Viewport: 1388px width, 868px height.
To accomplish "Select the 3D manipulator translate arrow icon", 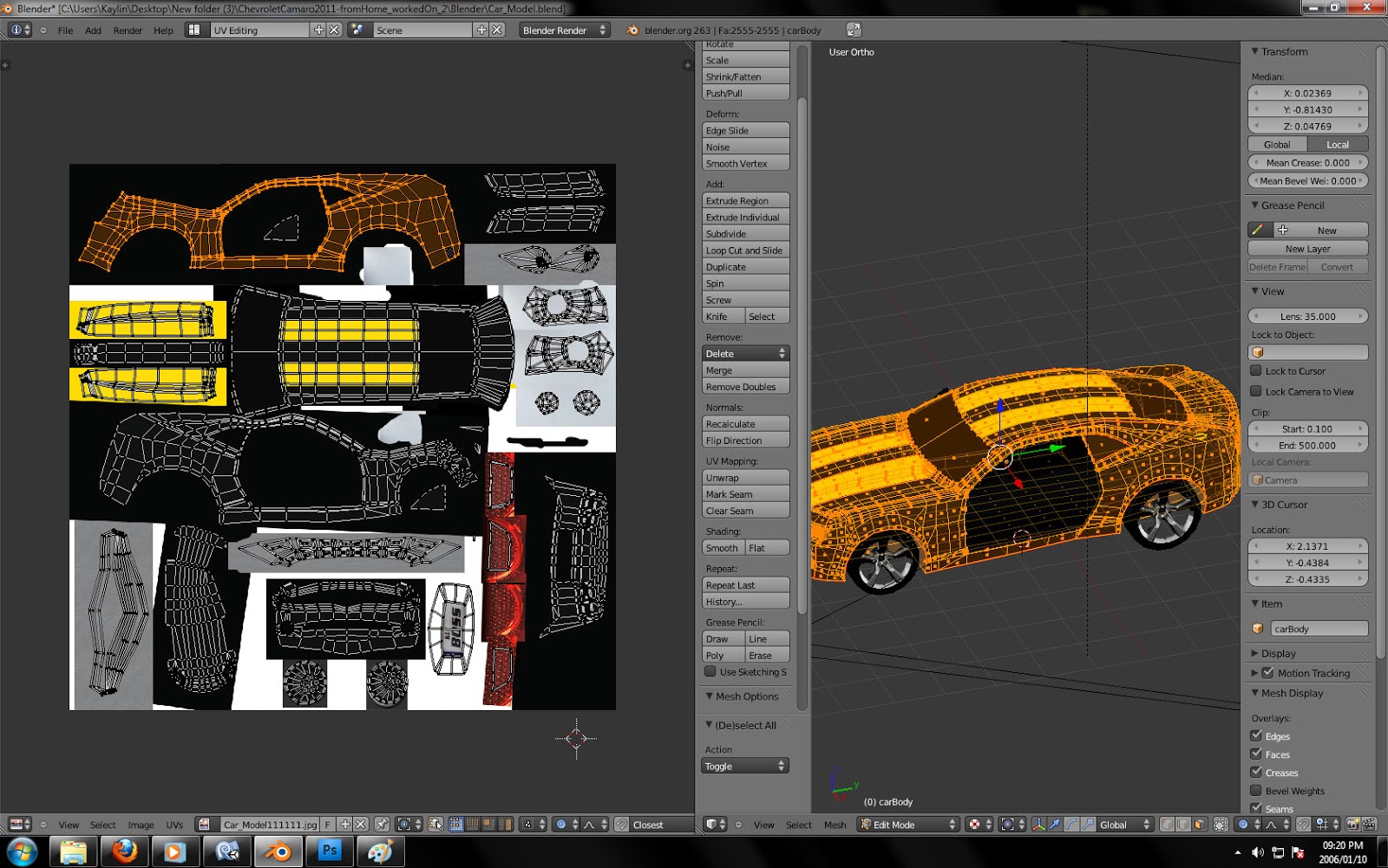I will (1056, 824).
